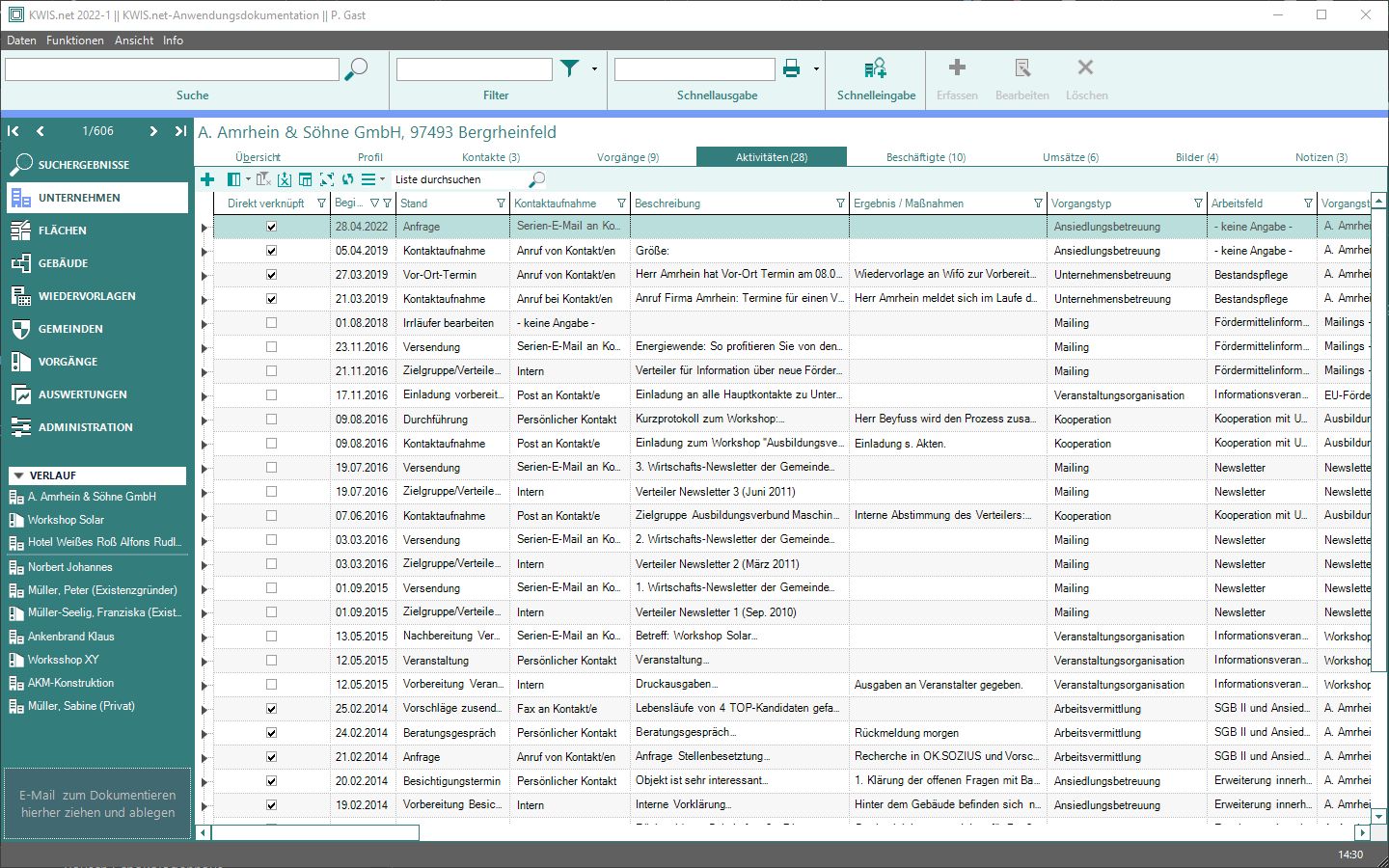
Task: Toggle checkbox in 25.02.2014 row
Action: 271,709
